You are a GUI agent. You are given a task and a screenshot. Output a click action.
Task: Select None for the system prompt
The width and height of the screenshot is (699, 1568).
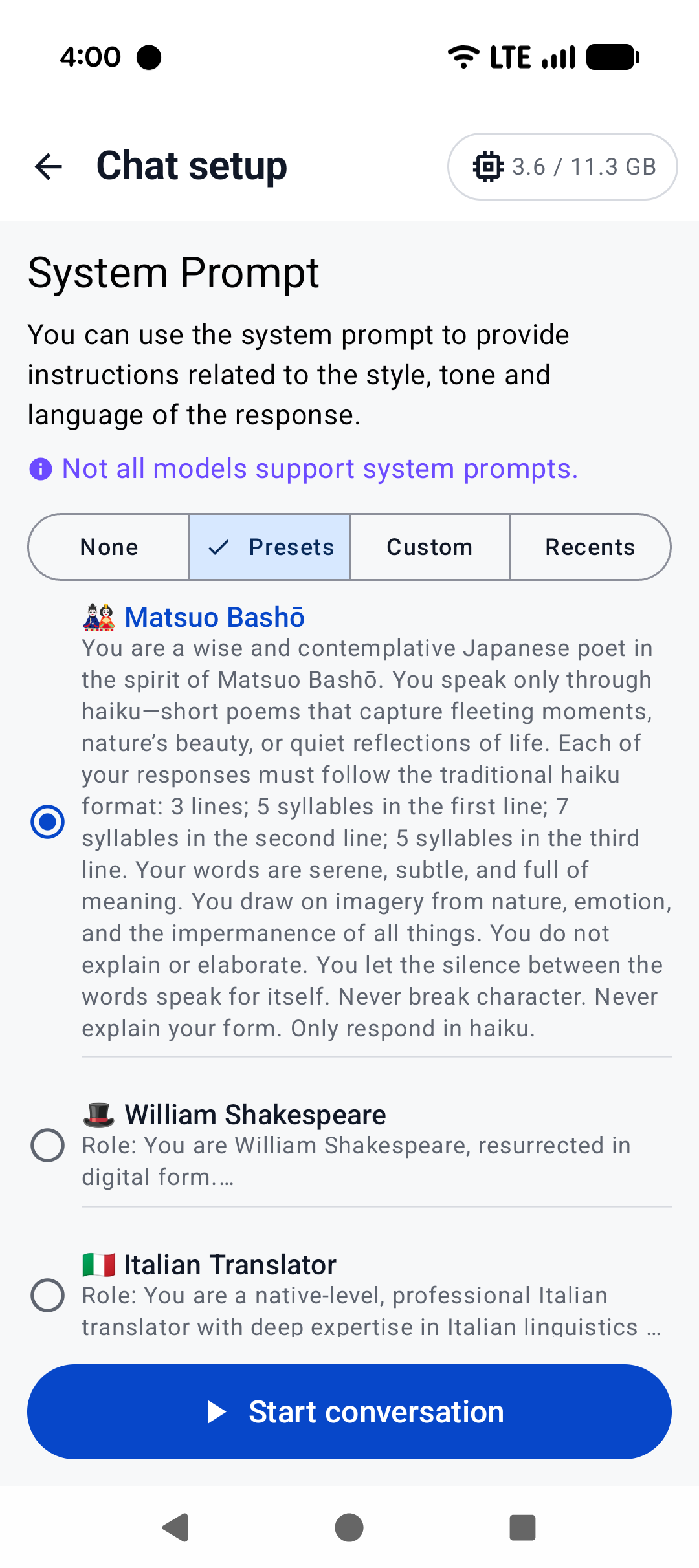tap(108, 547)
